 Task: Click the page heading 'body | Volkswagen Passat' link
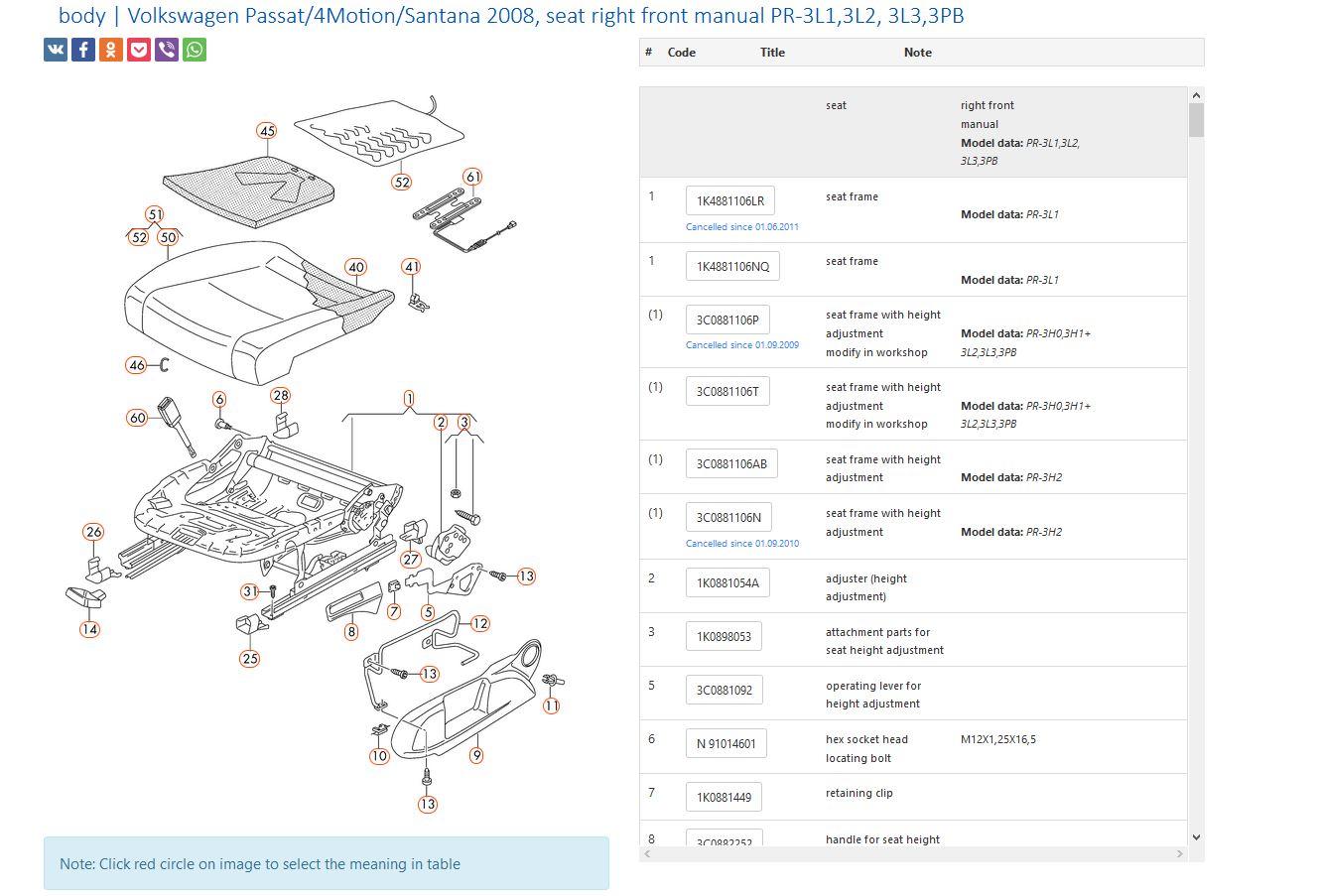tap(511, 16)
